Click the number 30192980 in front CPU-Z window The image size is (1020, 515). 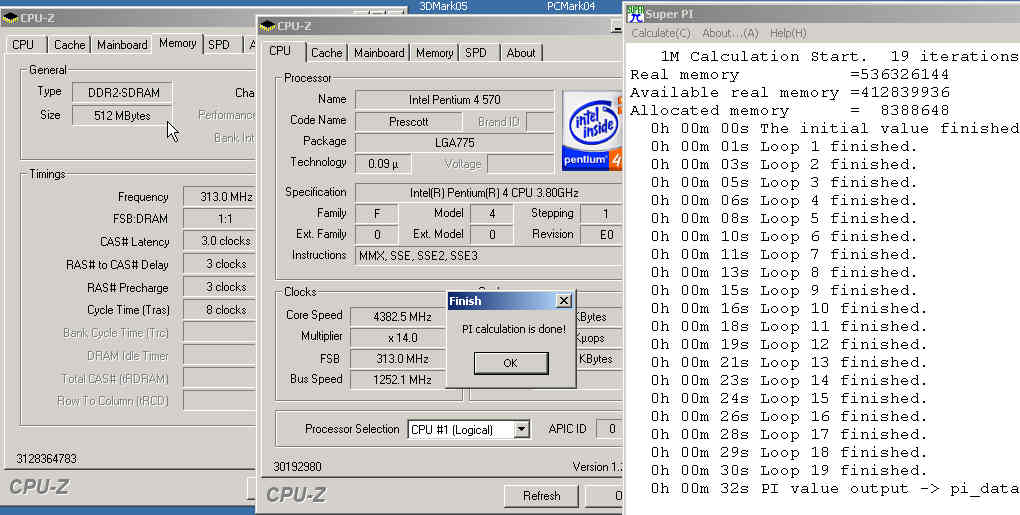point(297,467)
